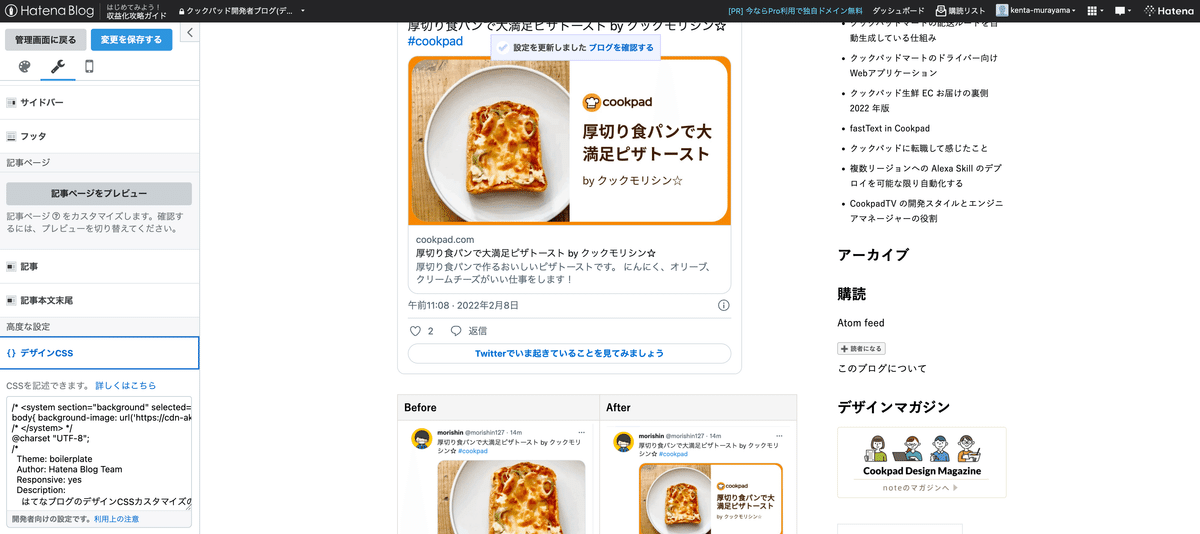Open fastText in Cookpad article link
This screenshot has height=534, width=1200.
(x=890, y=128)
